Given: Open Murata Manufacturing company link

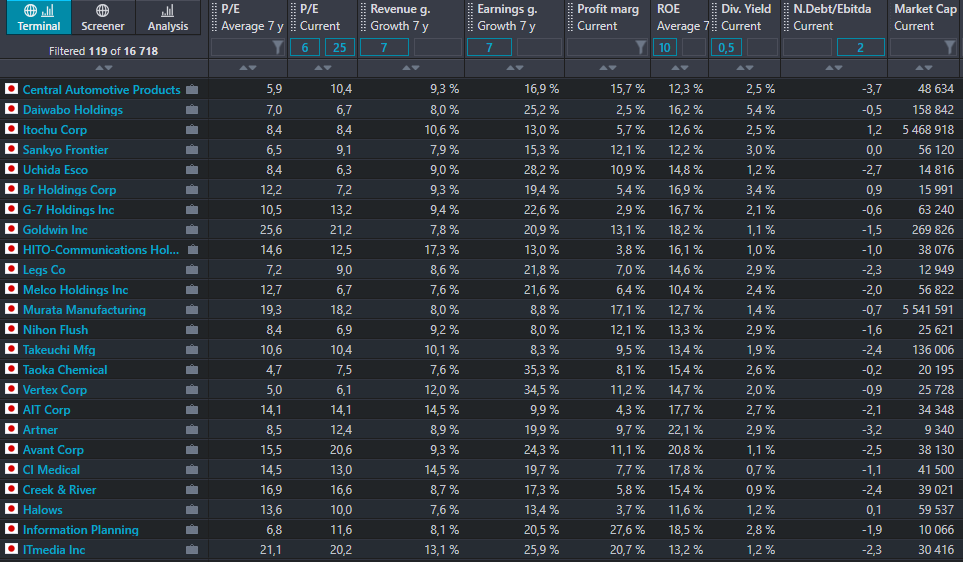Looking at the screenshot, I should click(x=85, y=310).
